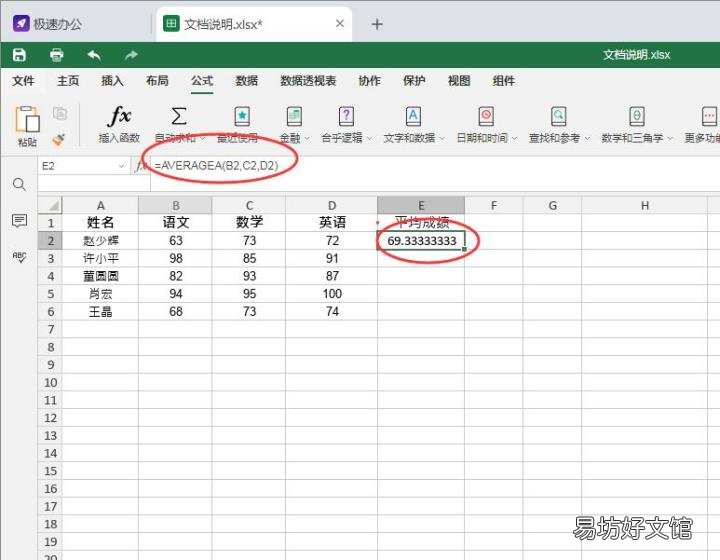Open the 视图 tab

tap(459, 81)
